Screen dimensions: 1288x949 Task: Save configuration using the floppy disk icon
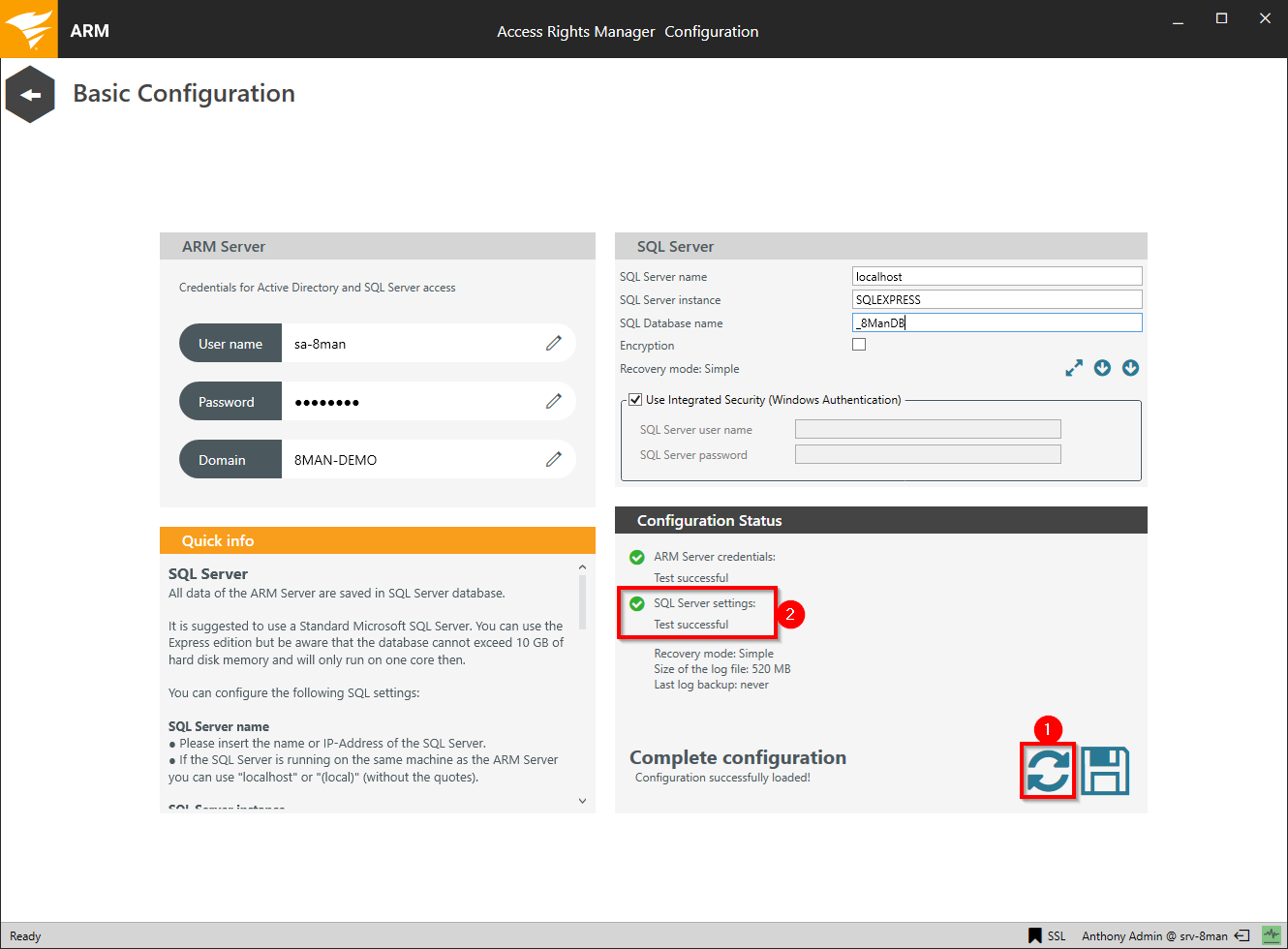click(1105, 771)
